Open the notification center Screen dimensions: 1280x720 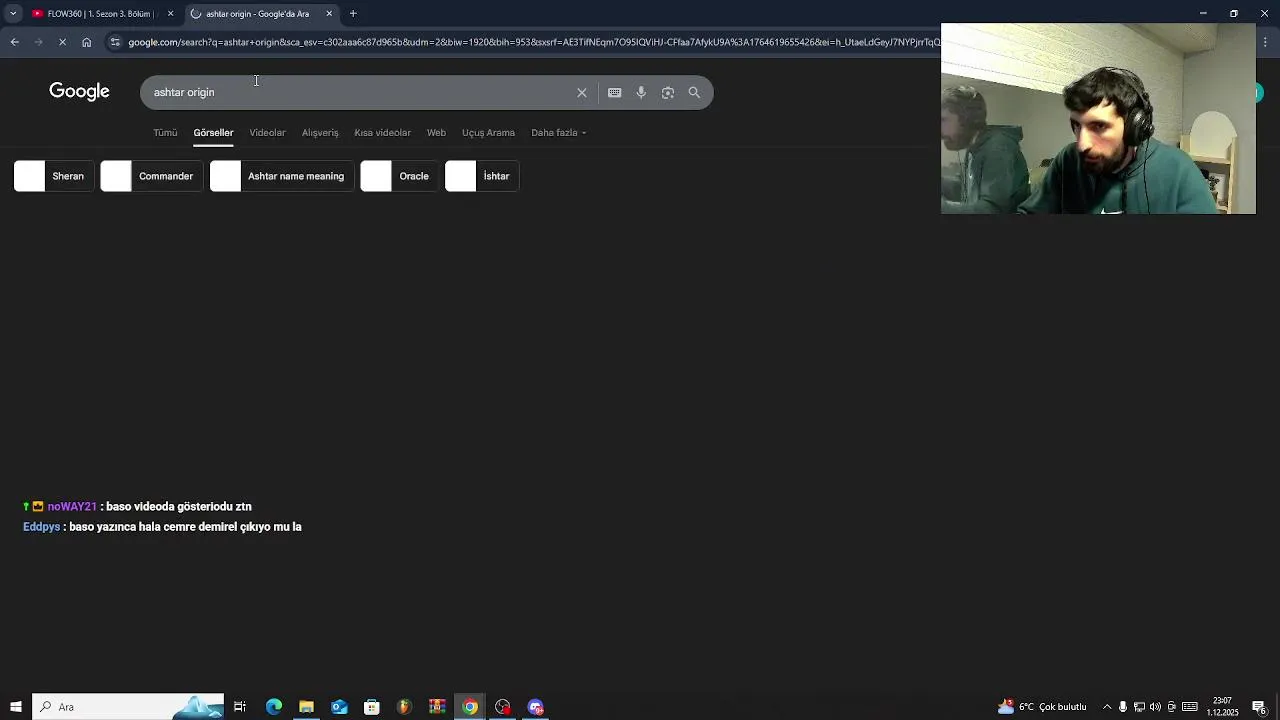point(1259,707)
